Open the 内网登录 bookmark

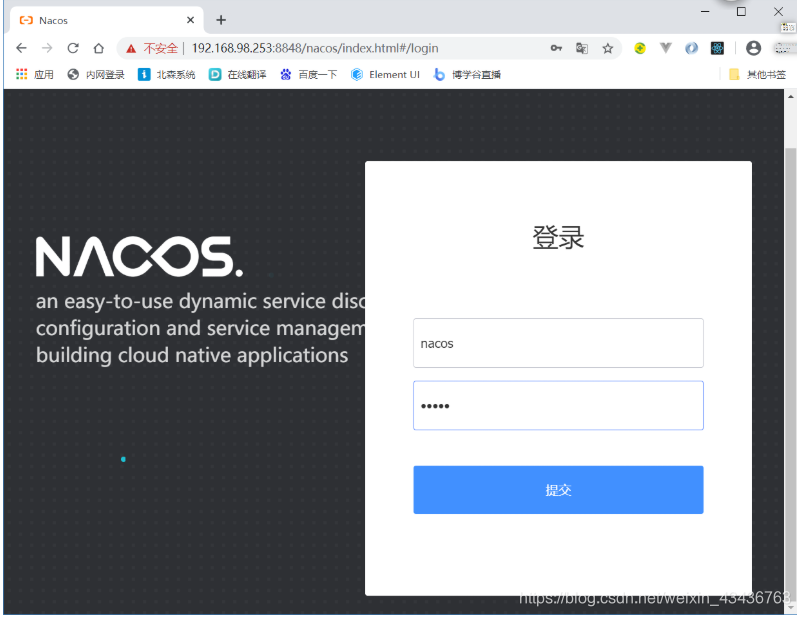coord(96,75)
